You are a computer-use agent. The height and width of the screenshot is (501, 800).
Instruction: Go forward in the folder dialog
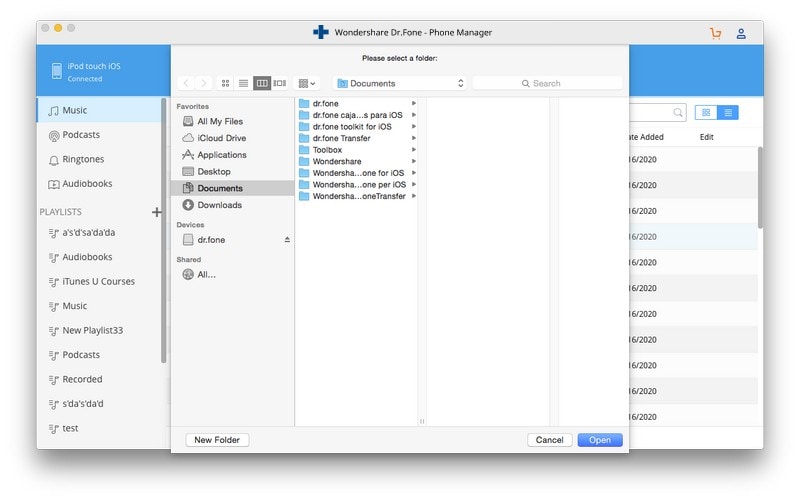203,83
